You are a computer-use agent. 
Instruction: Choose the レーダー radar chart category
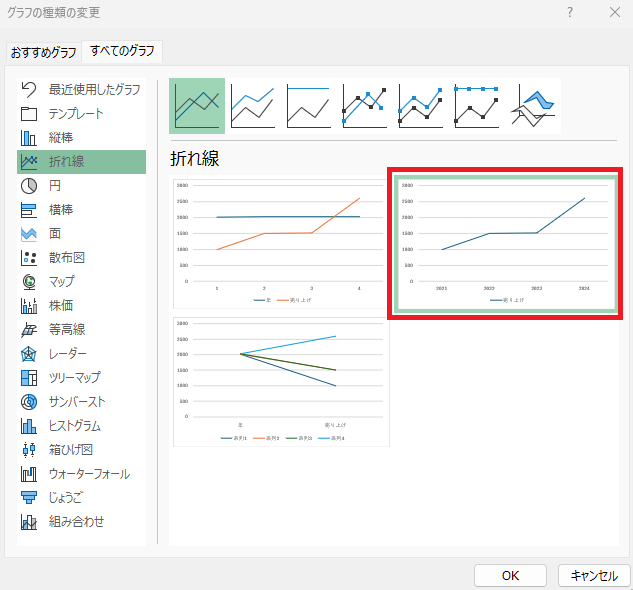click(x=81, y=354)
